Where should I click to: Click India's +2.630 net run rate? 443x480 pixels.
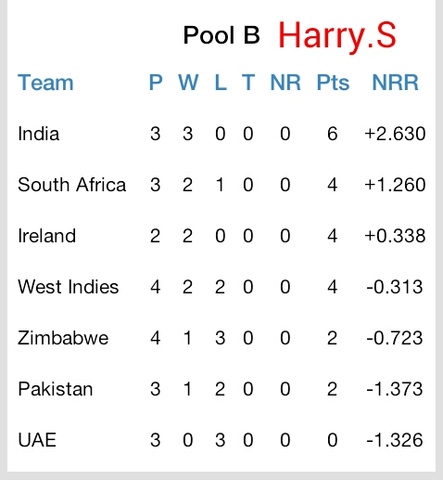pyautogui.click(x=395, y=134)
